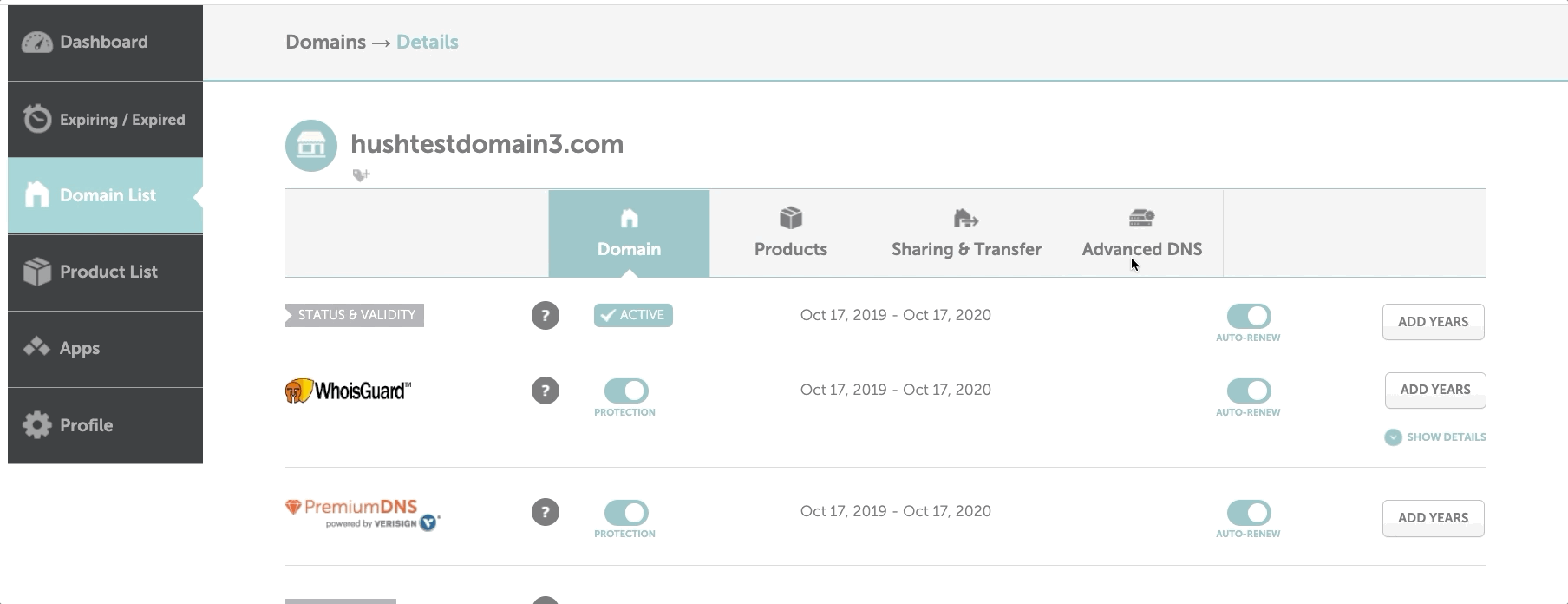Screen dimensions: 1568x604
Task: Open help icon for Status & Validity
Action: pyautogui.click(x=545, y=316)
